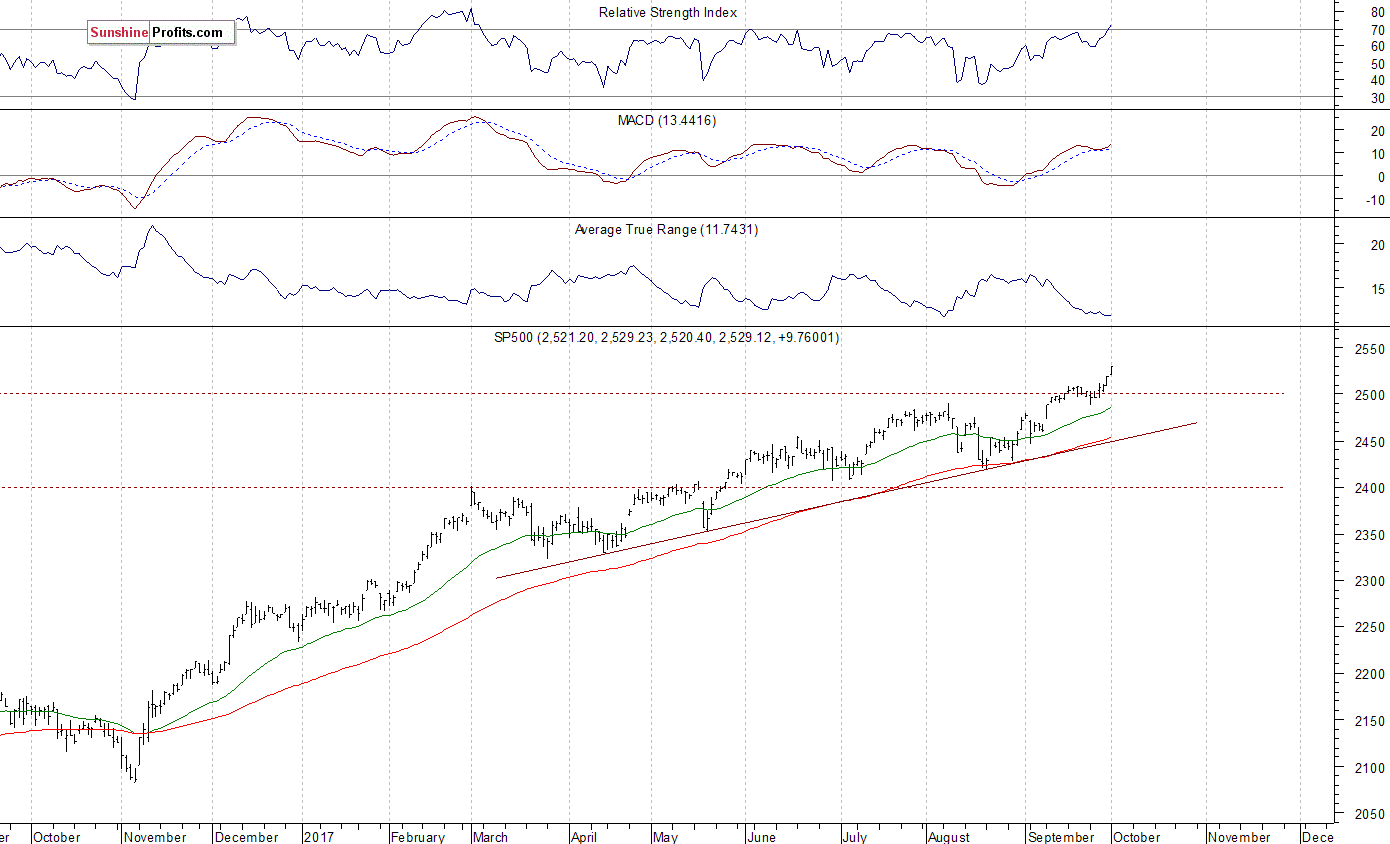
Task: Select the 2100 price axis value
Action: 1369,769
